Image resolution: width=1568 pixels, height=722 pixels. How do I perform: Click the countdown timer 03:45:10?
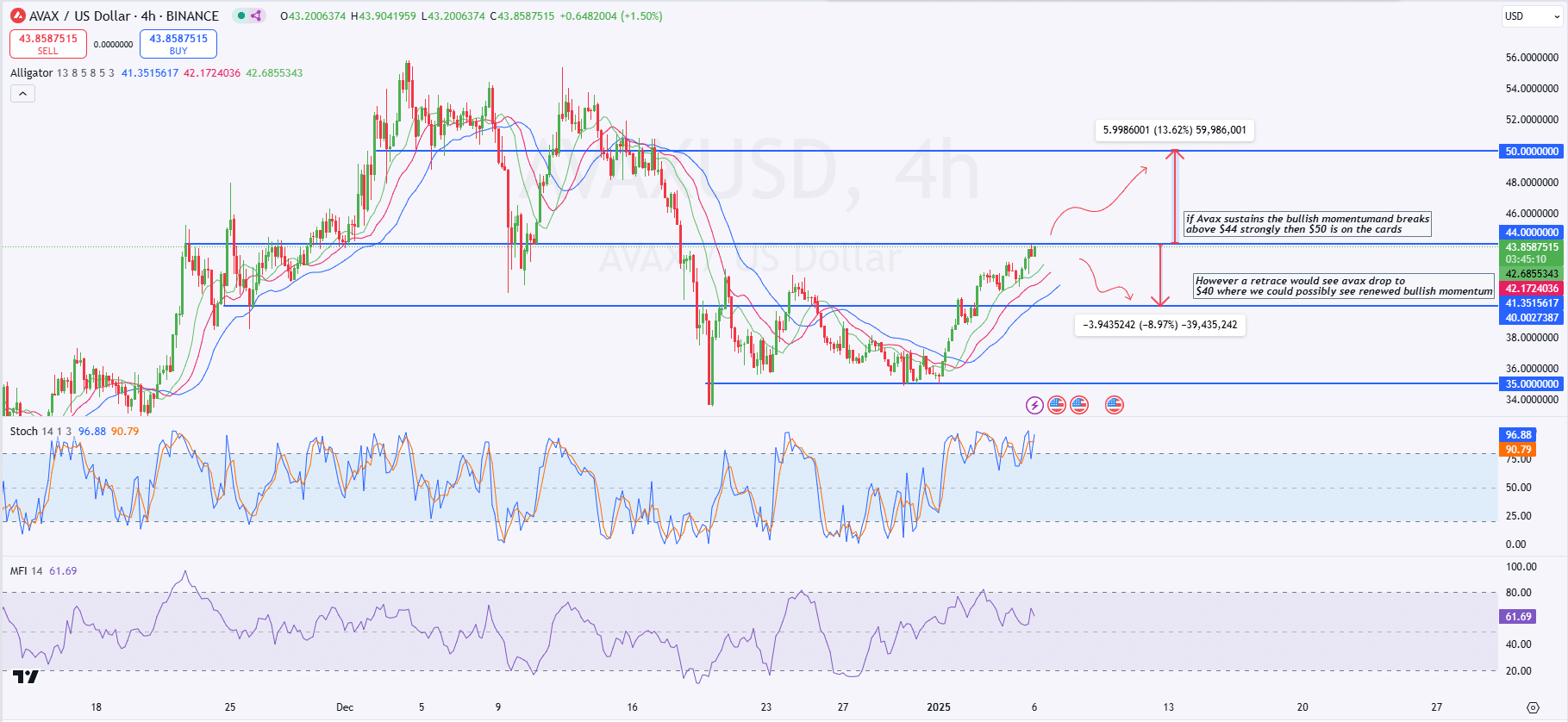[x=1527, y=259]
